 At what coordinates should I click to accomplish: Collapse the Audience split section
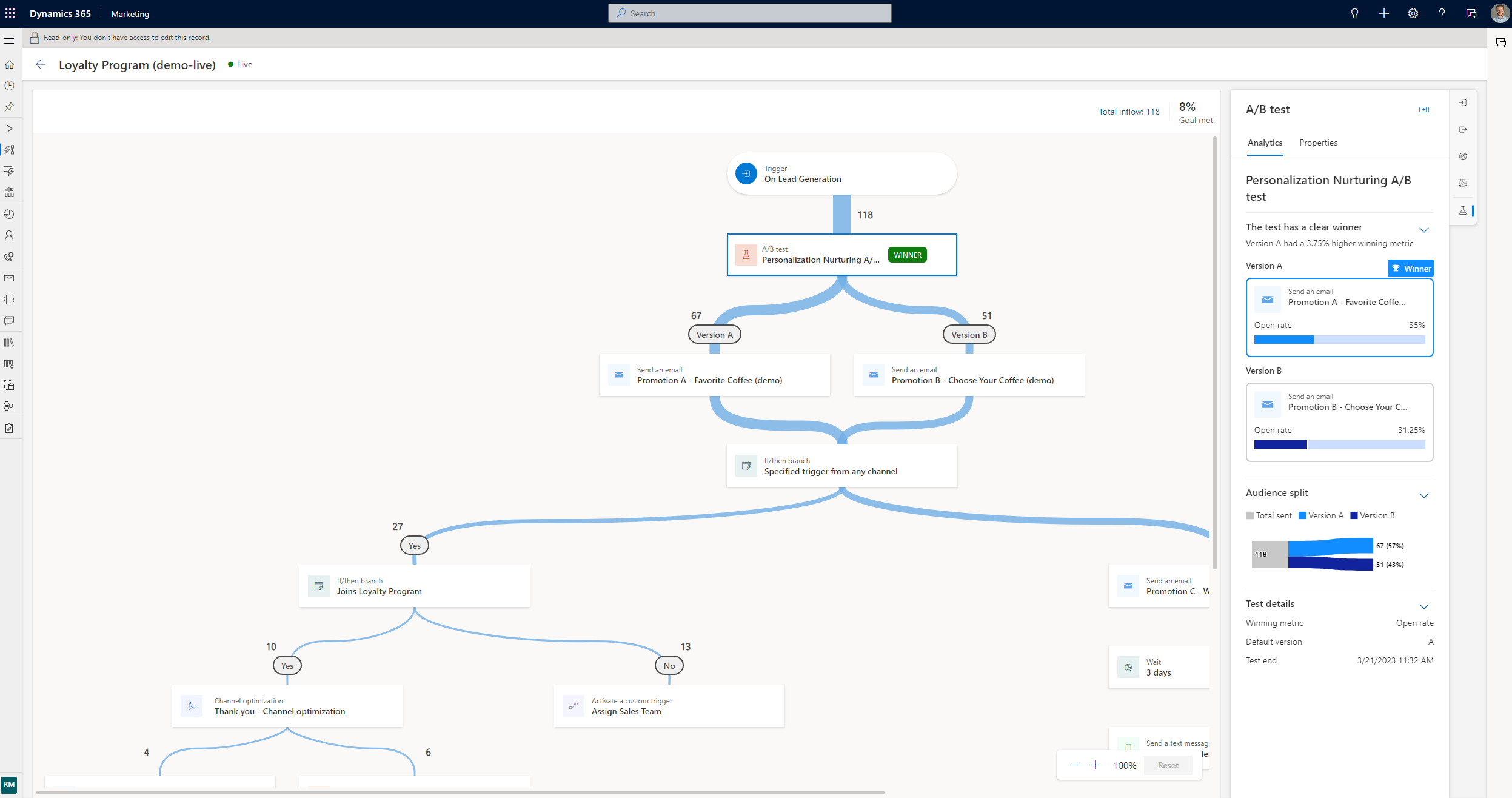coord(1424,495)
